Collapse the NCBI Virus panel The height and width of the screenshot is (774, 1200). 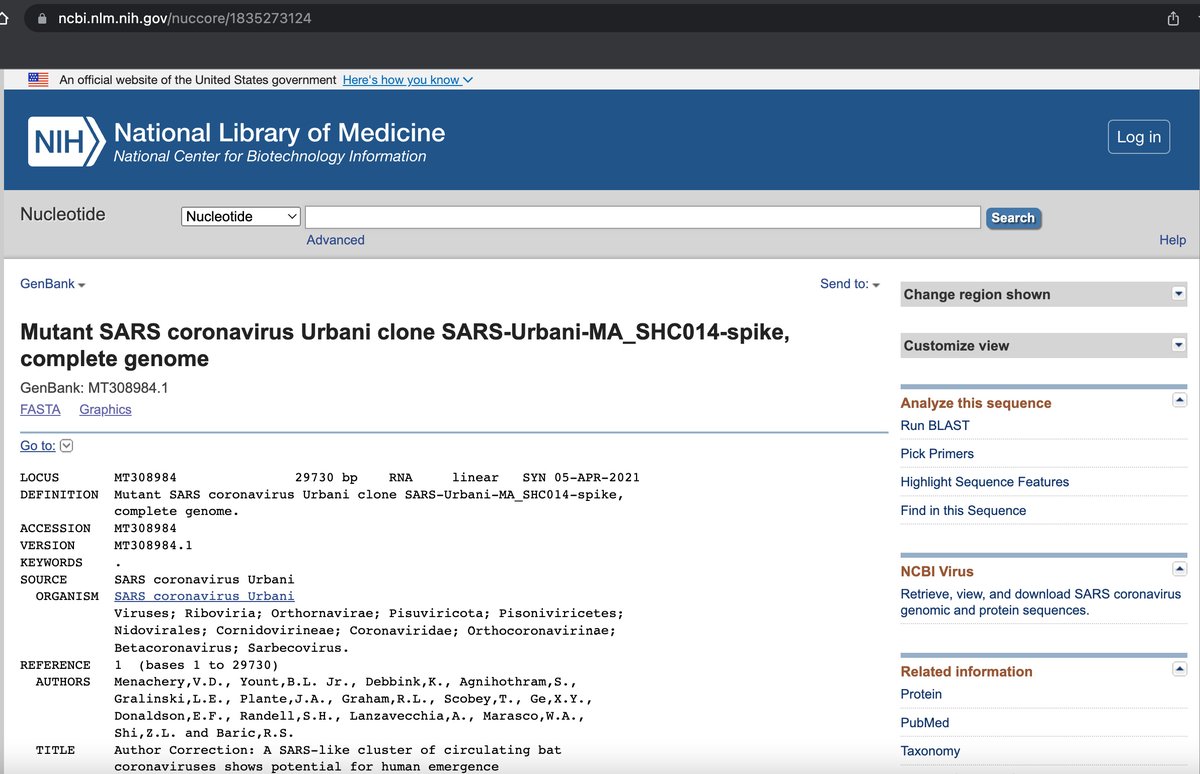coord(1179,570)
